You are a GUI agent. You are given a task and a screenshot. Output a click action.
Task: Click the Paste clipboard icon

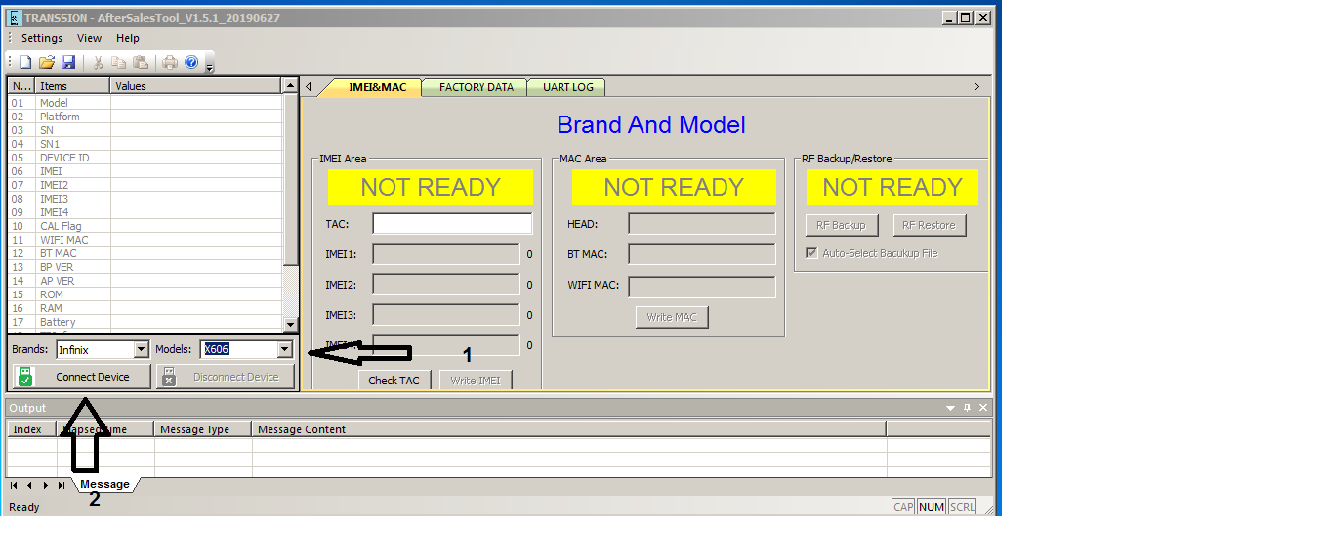pos(140,62)
